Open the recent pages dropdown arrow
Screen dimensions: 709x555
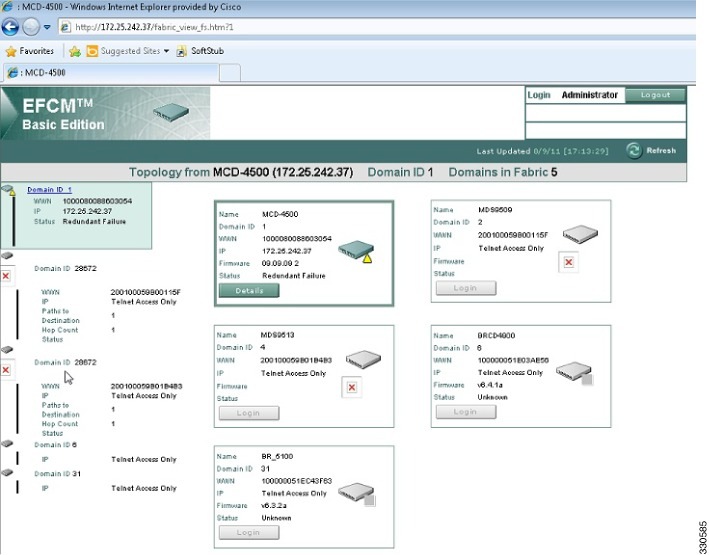(x=47, y=27)
